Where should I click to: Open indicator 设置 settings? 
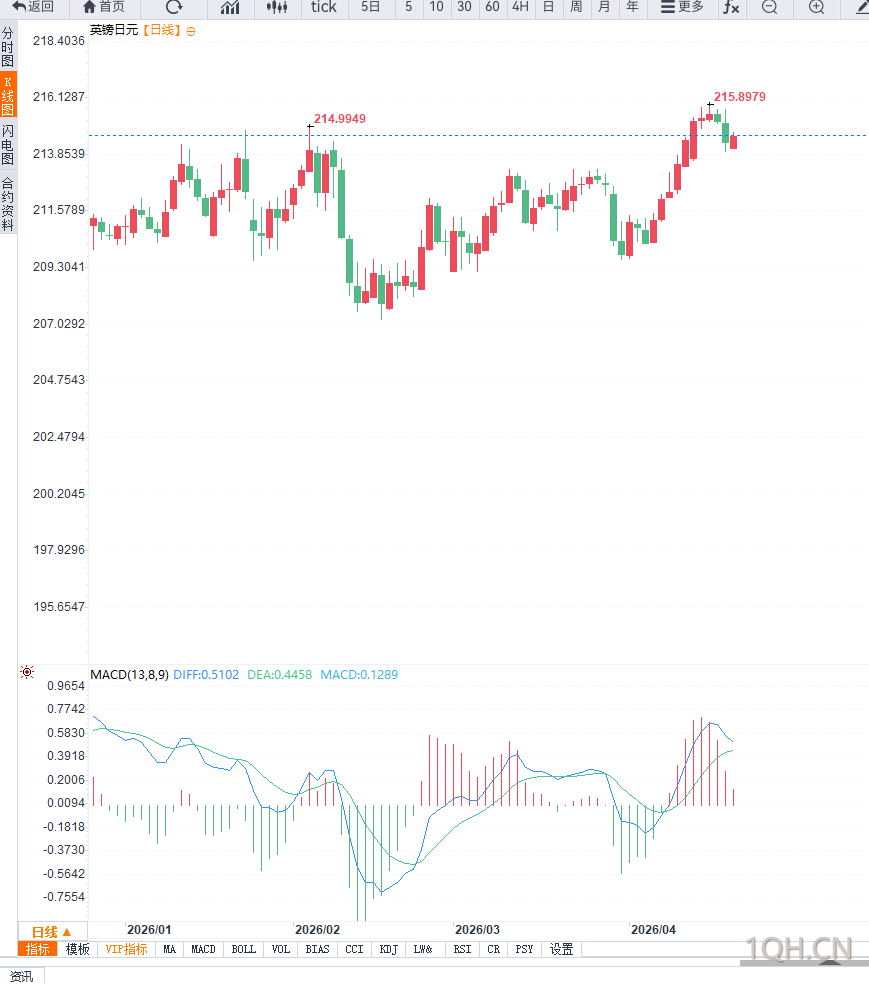pos(562,950)
